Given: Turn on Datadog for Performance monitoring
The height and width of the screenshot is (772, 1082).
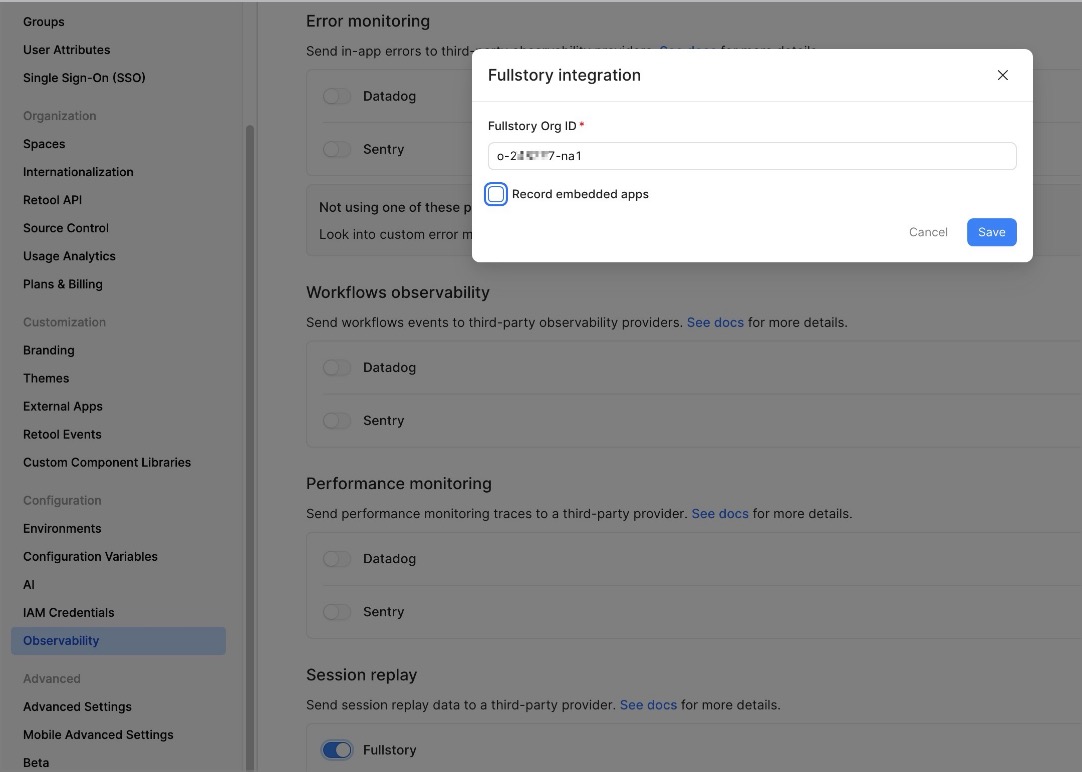Looking at the screenshot, I should [337, 559].
